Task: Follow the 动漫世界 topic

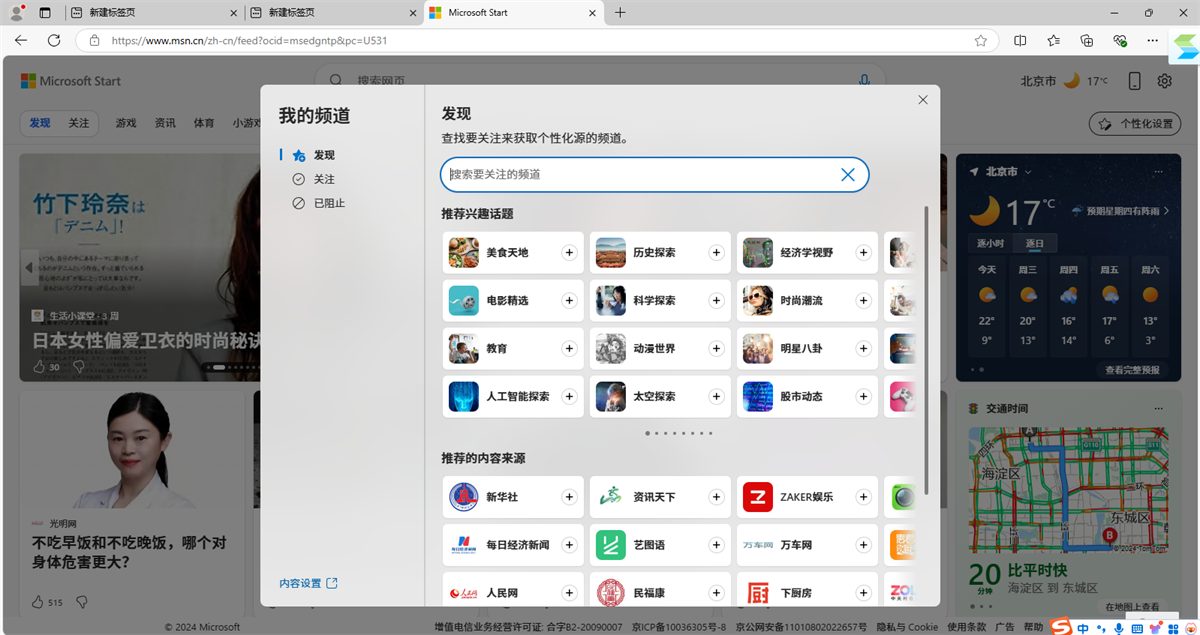Action: click(716, 349)
